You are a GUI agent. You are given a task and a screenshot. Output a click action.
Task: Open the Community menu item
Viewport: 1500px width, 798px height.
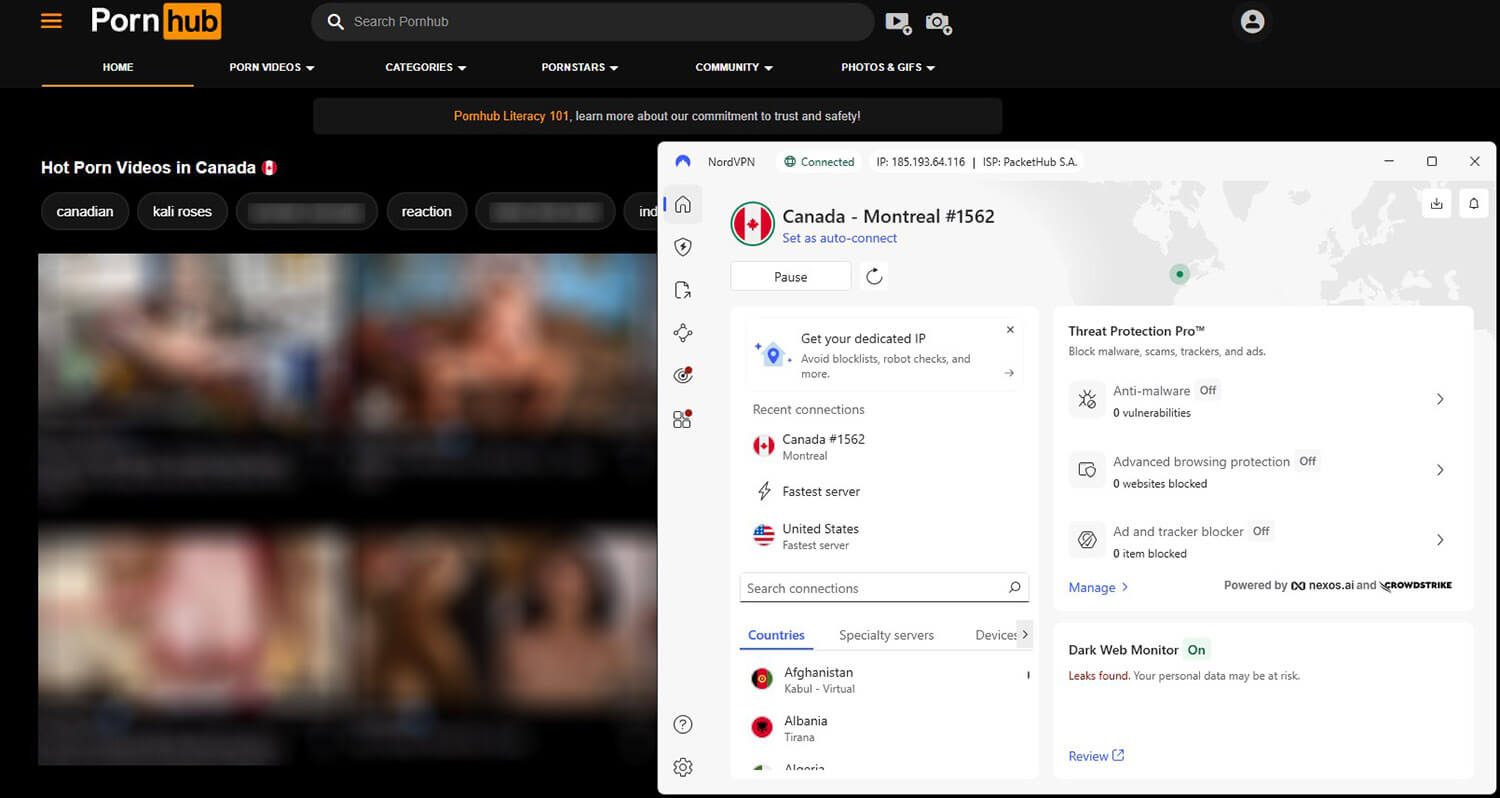click(x=733, y=67)
